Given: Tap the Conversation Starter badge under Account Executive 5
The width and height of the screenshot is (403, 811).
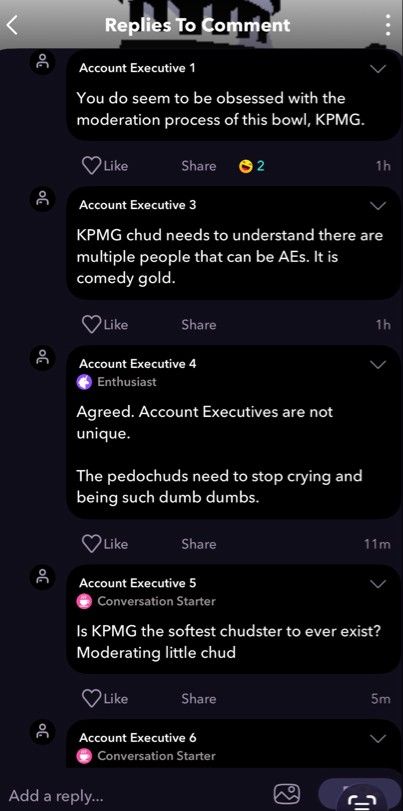Looking at the screenshot, I should (x=146, y=602).
